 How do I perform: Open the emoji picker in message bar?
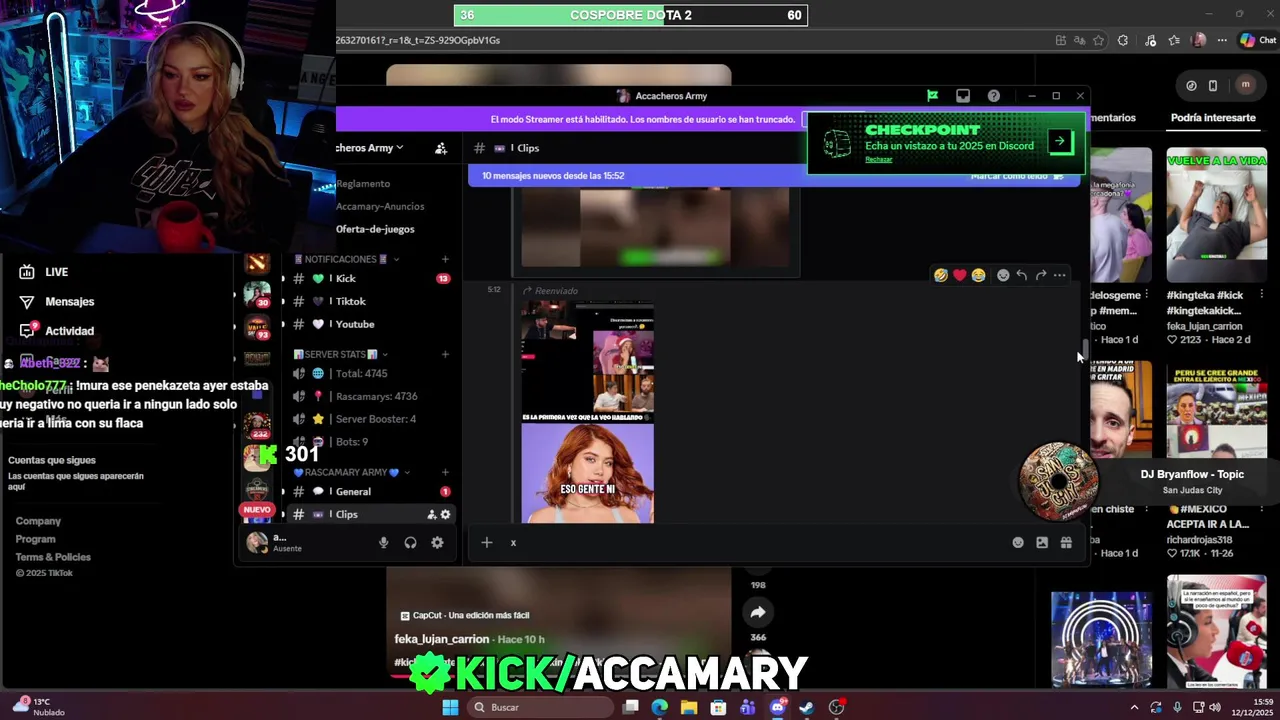(x=1018, y=542)
